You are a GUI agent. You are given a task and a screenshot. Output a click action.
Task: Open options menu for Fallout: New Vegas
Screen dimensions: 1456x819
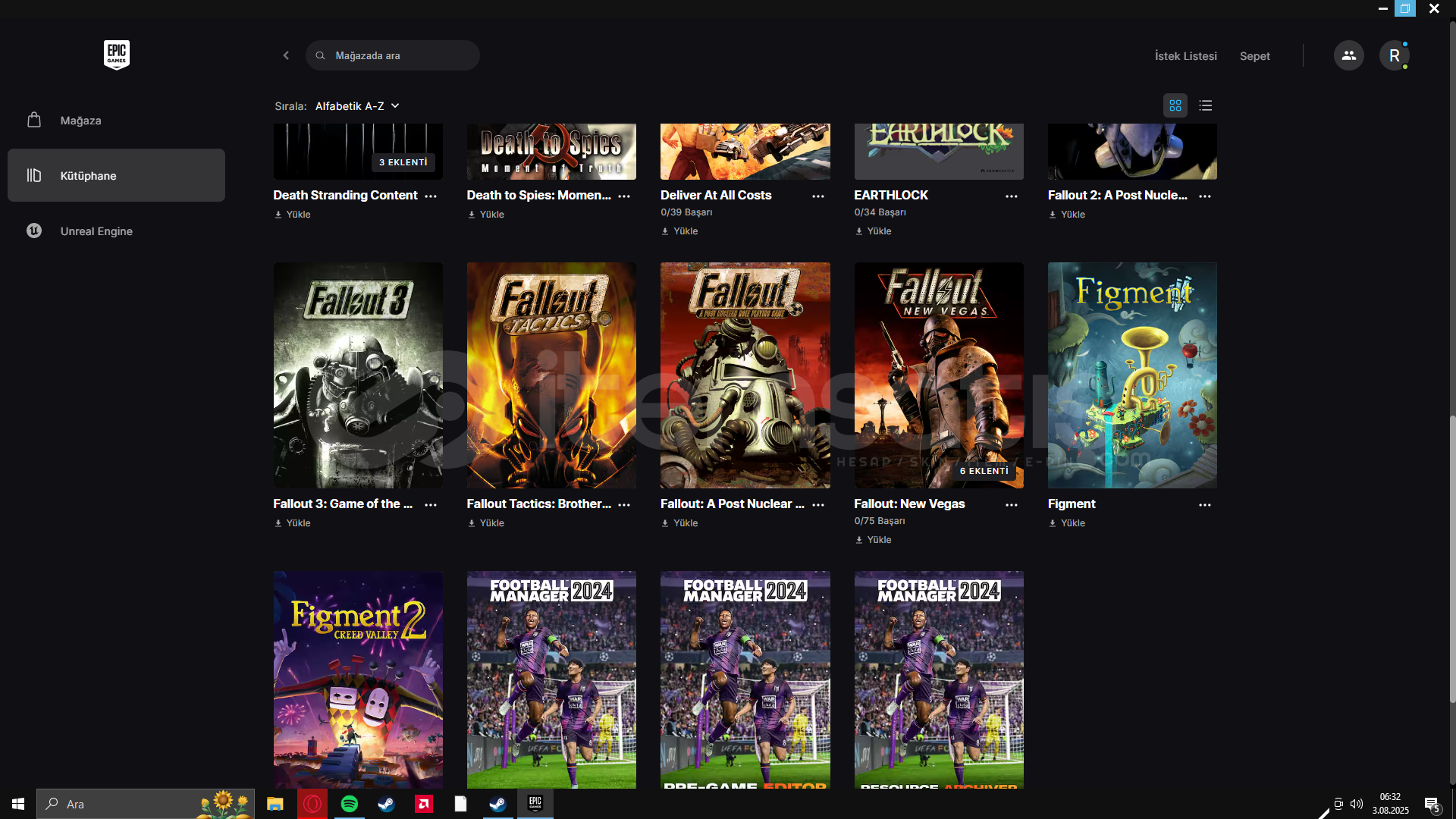point(1012,504)
